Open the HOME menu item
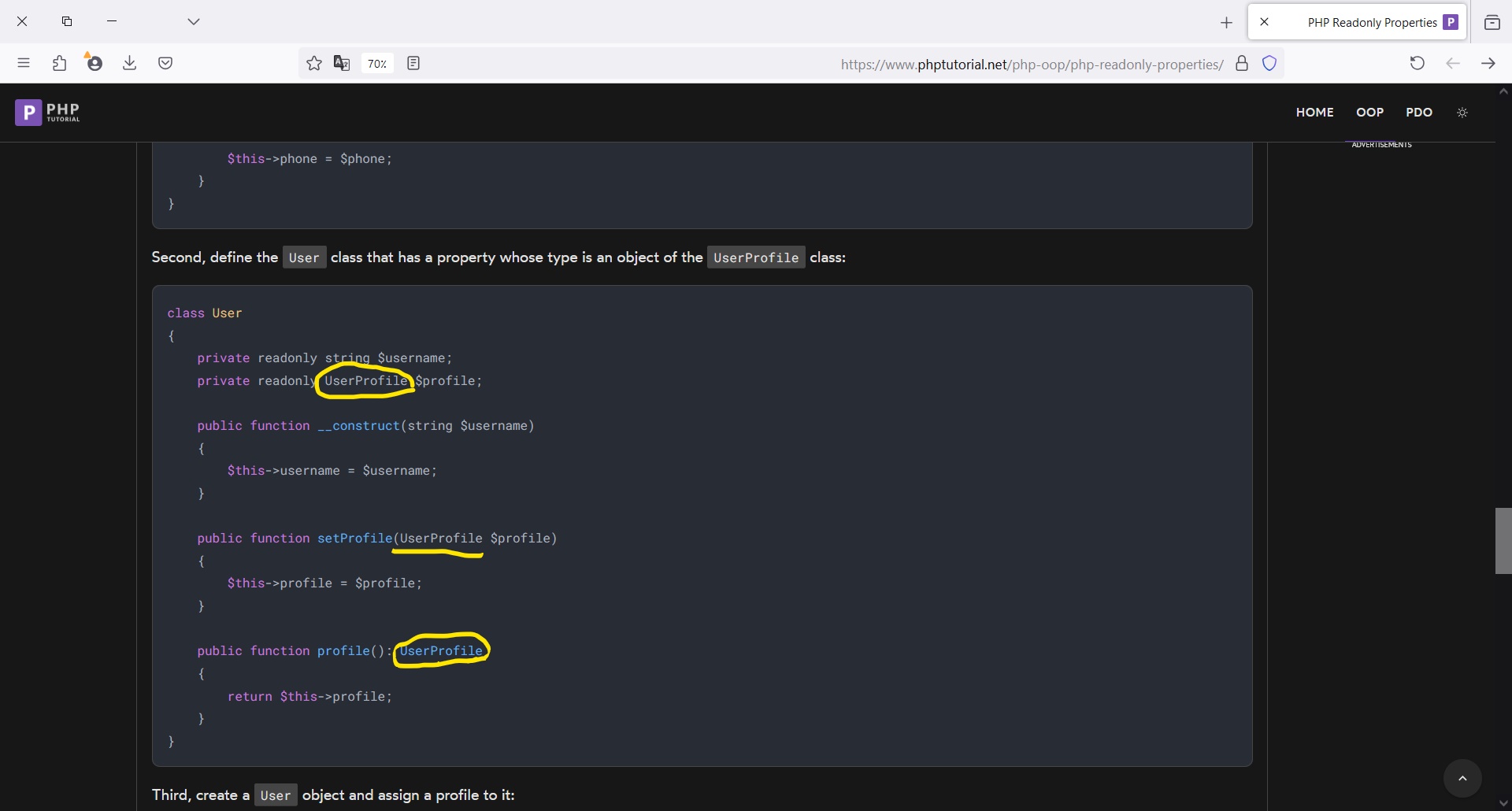 point(1314,113)
